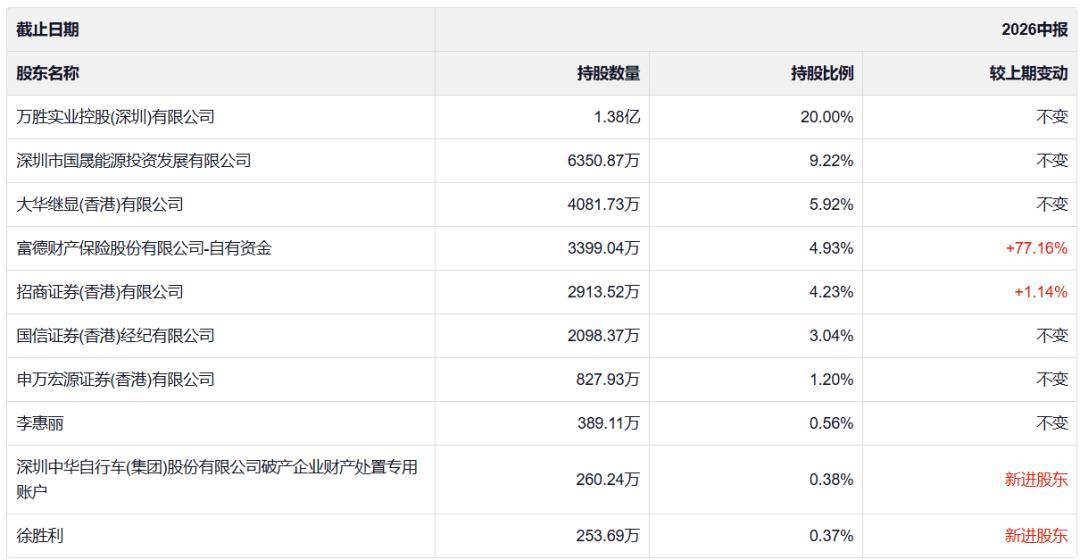Click the 2913.52万 holding amount
Screen dimensions: 1080x560
[603, 292]
